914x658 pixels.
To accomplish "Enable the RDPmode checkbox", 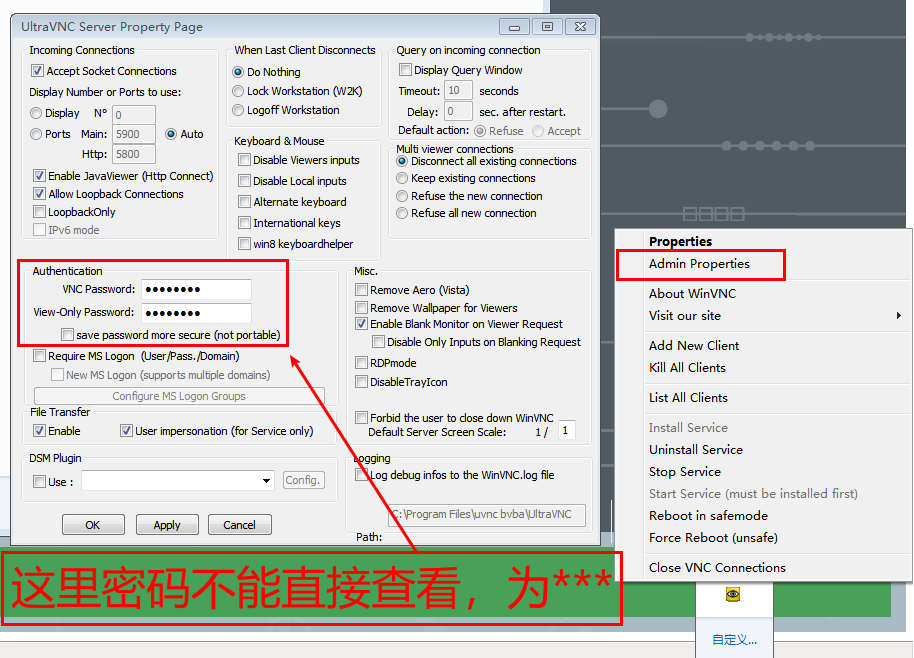I will pyautogui.click(x=361, y=363).
